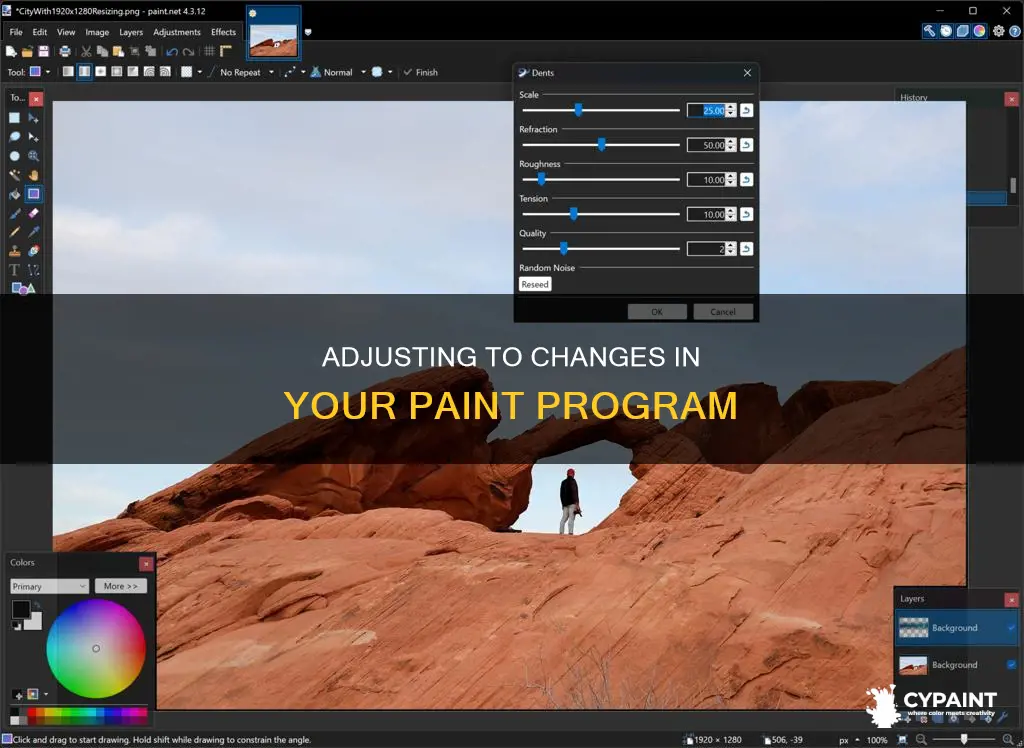Click the Cut scissors icon
Screen dimensions: 1024x748
tap(86, 51)
